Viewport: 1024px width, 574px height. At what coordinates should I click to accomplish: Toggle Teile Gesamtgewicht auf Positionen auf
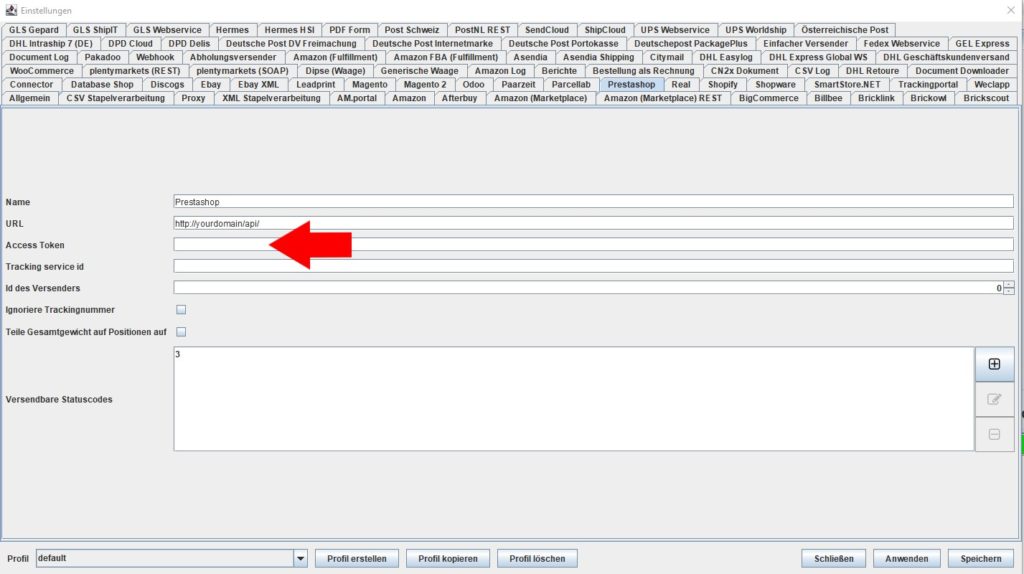[181, 332]
